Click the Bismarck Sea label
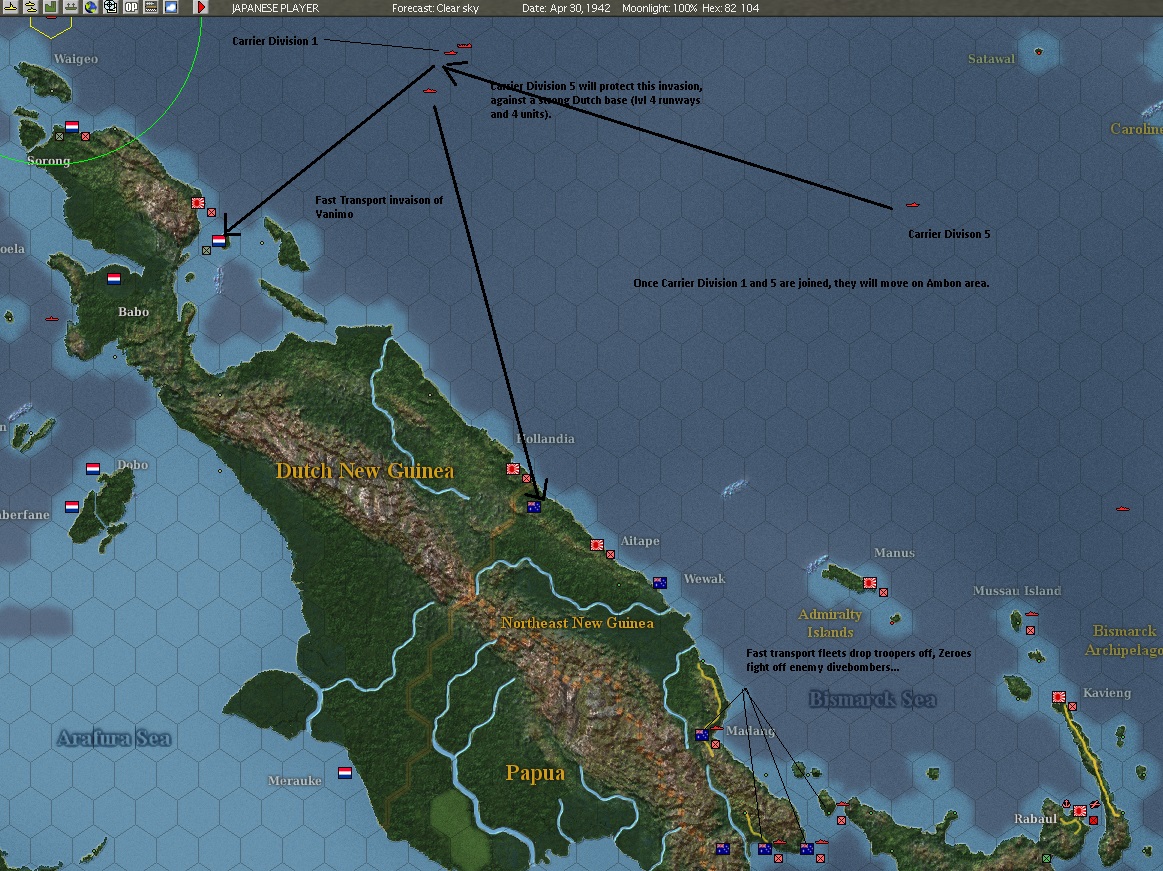 [872, 699]
